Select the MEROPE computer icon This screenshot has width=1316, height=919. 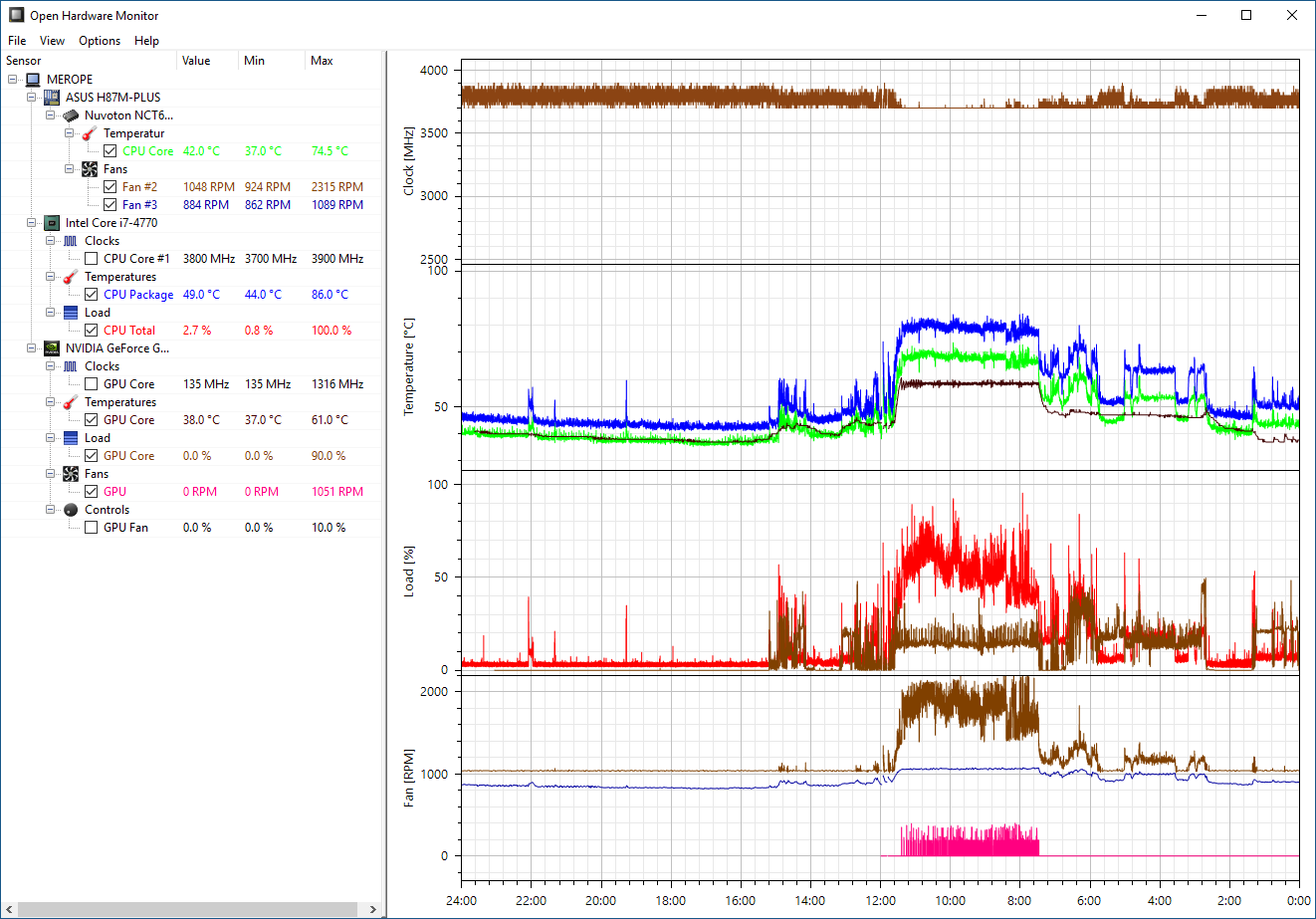pyautogui.click(x=33, y=80)
